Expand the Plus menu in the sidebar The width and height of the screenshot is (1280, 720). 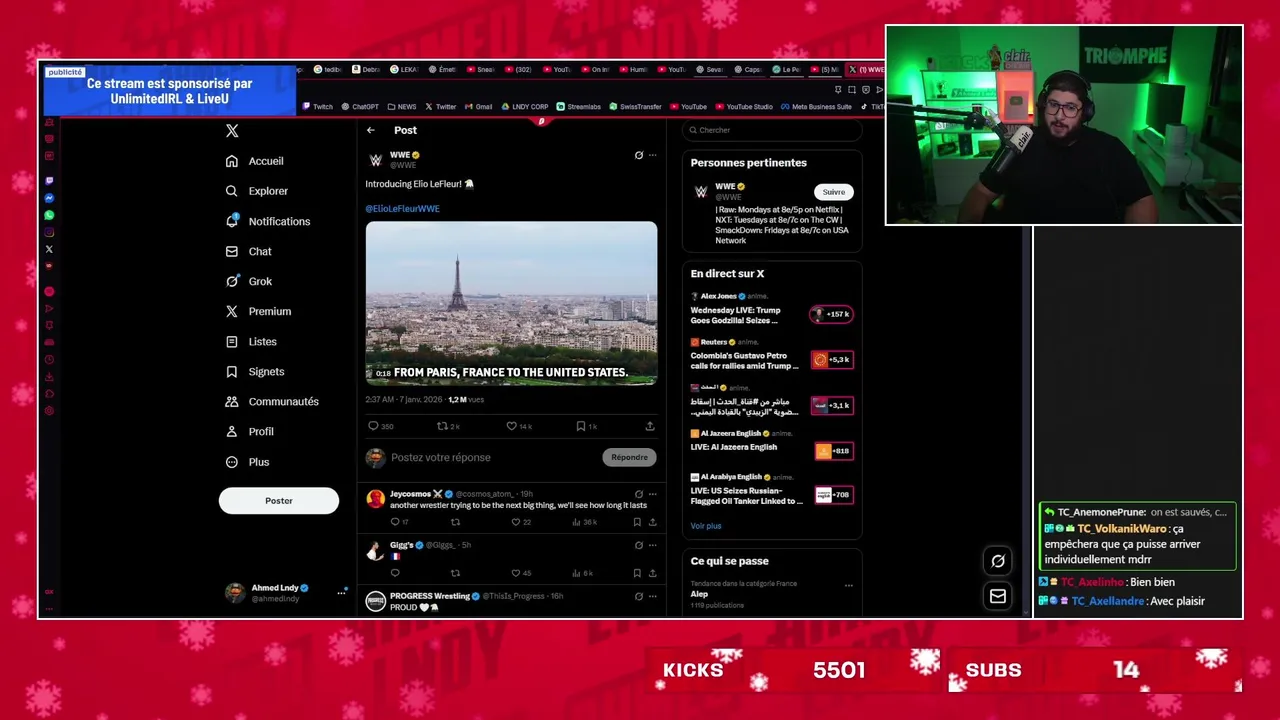(x=248, y=462)
